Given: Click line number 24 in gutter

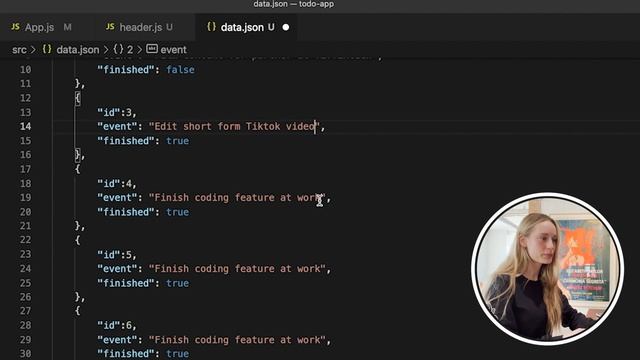Looking at the screenshot, I should tap(25, 269).
